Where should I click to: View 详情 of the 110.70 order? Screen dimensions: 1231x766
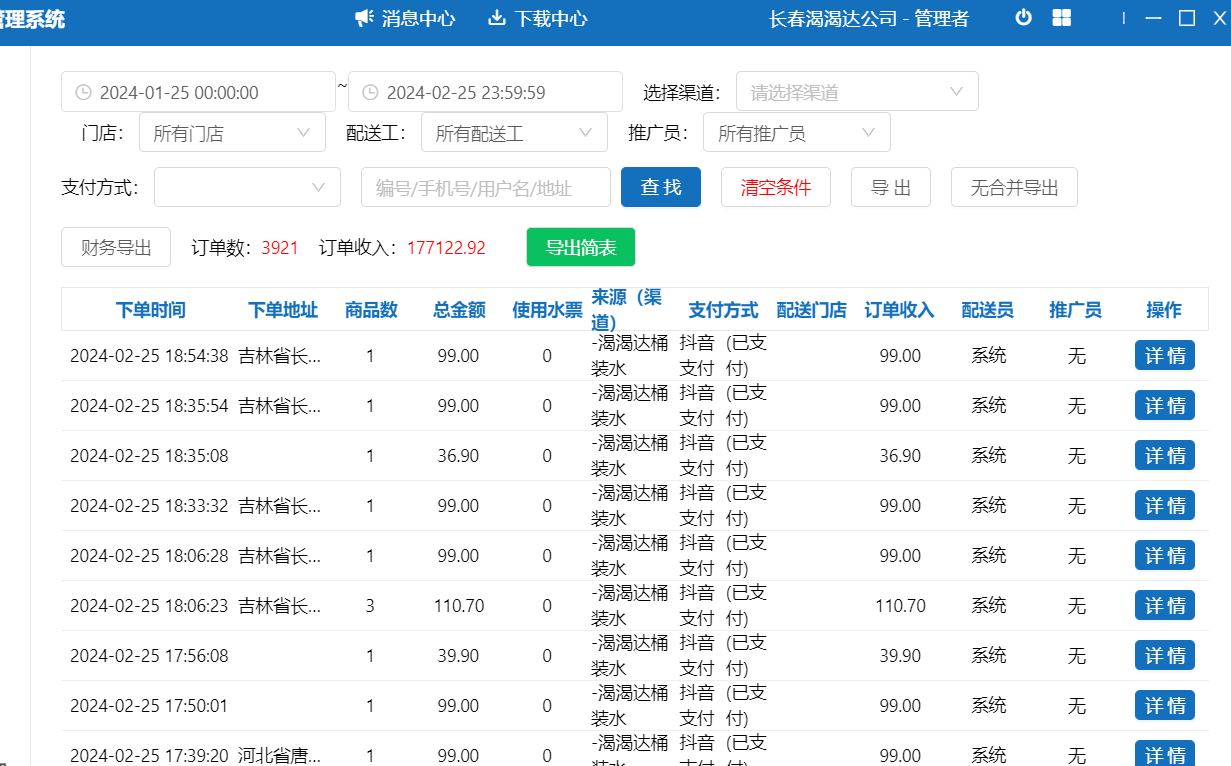(1164, 606)
